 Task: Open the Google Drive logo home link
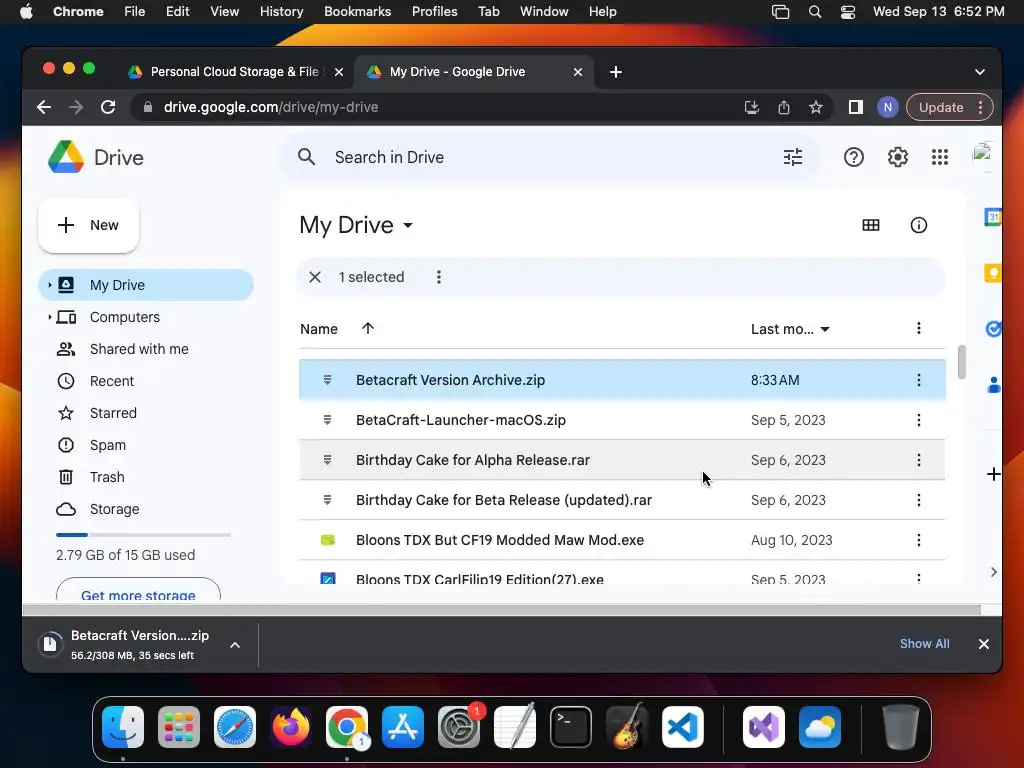pyautogui.click(x=96, y=157)
